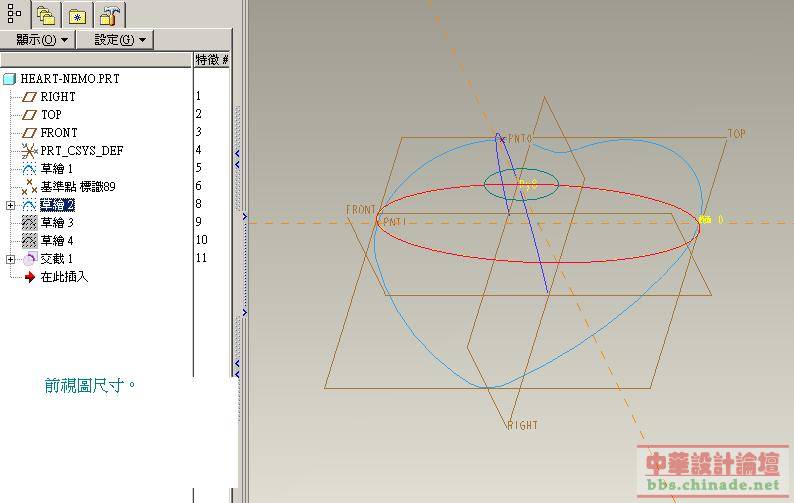Open the 顯示(O) dropdown menu
This screenshot has height=503, width=794.
pos(38,40)
